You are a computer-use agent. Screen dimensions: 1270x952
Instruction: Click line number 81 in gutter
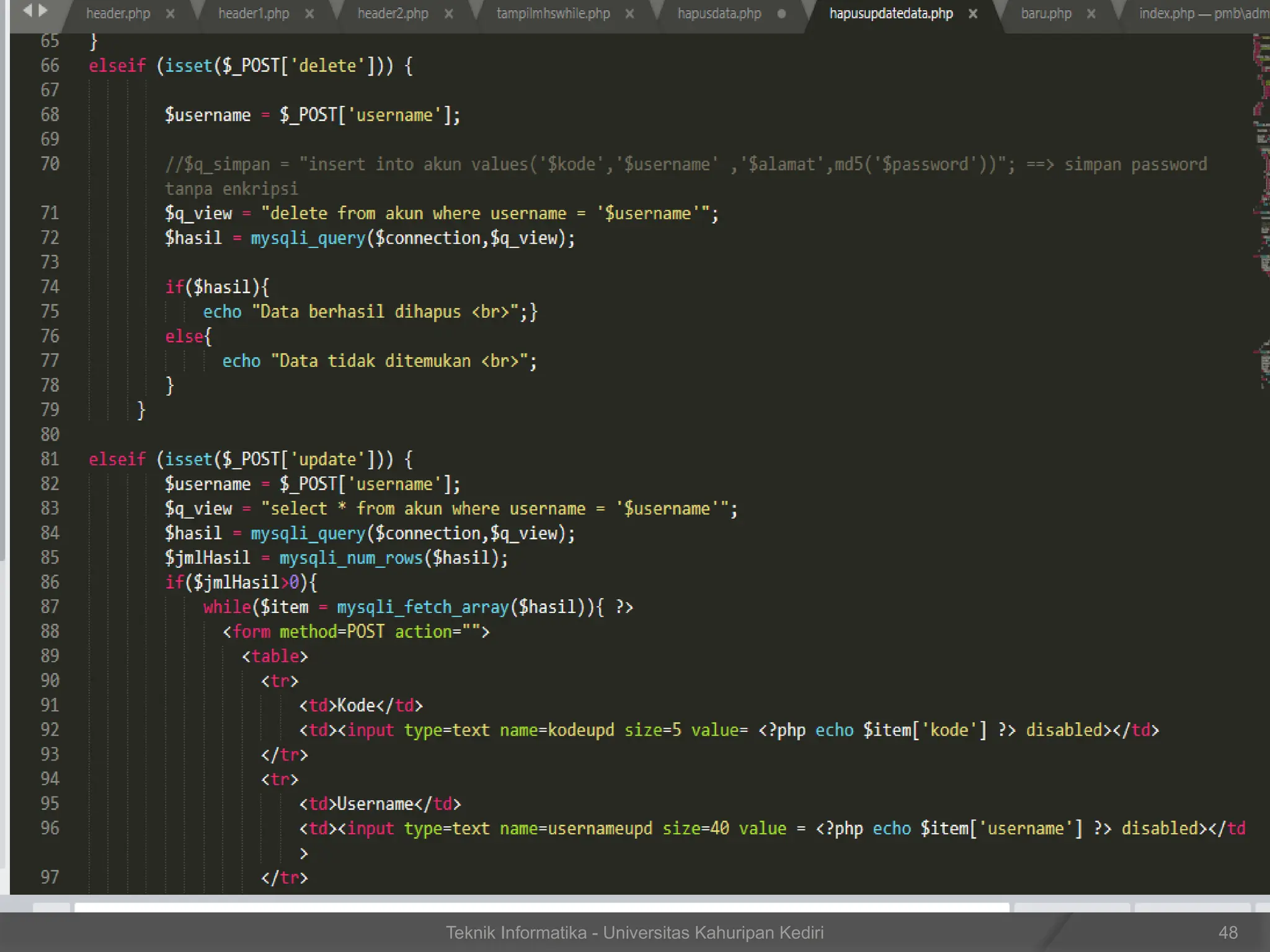[x=50, y=459]
